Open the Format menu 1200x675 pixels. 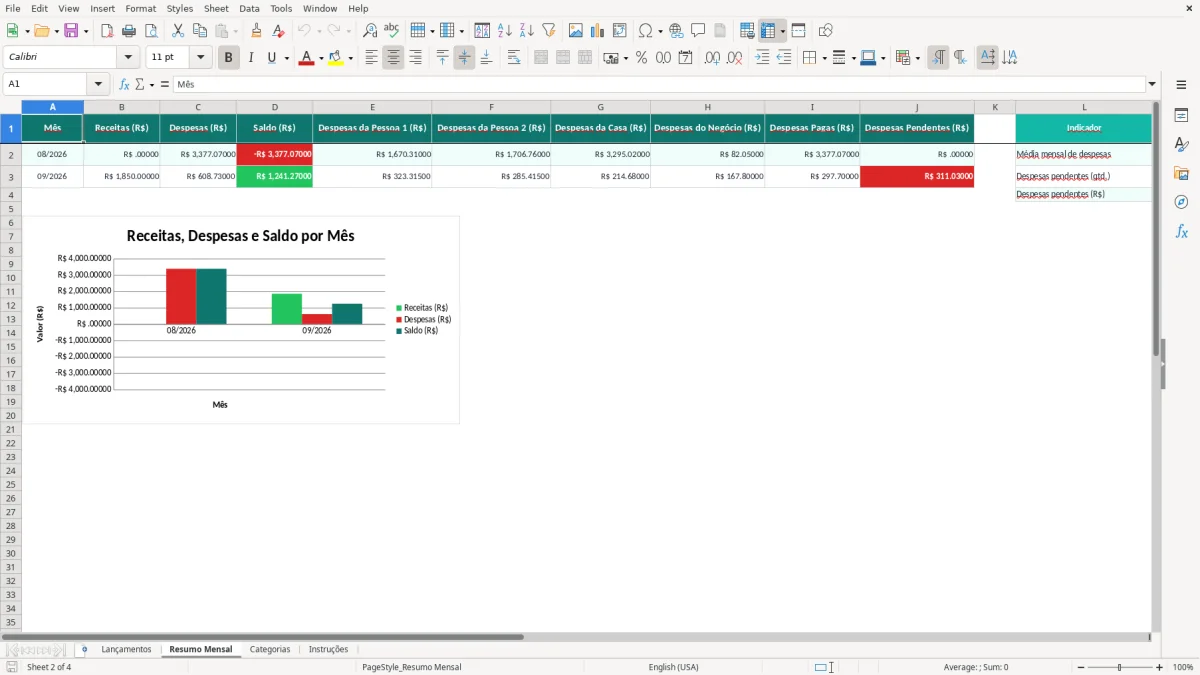coord(140,8)
